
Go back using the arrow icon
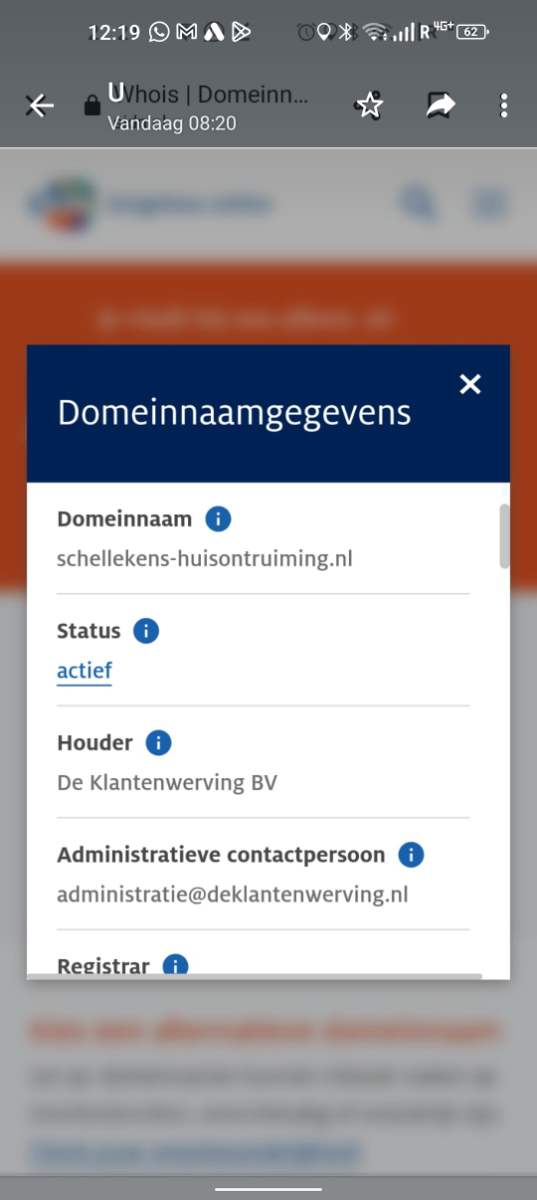pyautogui.click(x=40, y=105)
